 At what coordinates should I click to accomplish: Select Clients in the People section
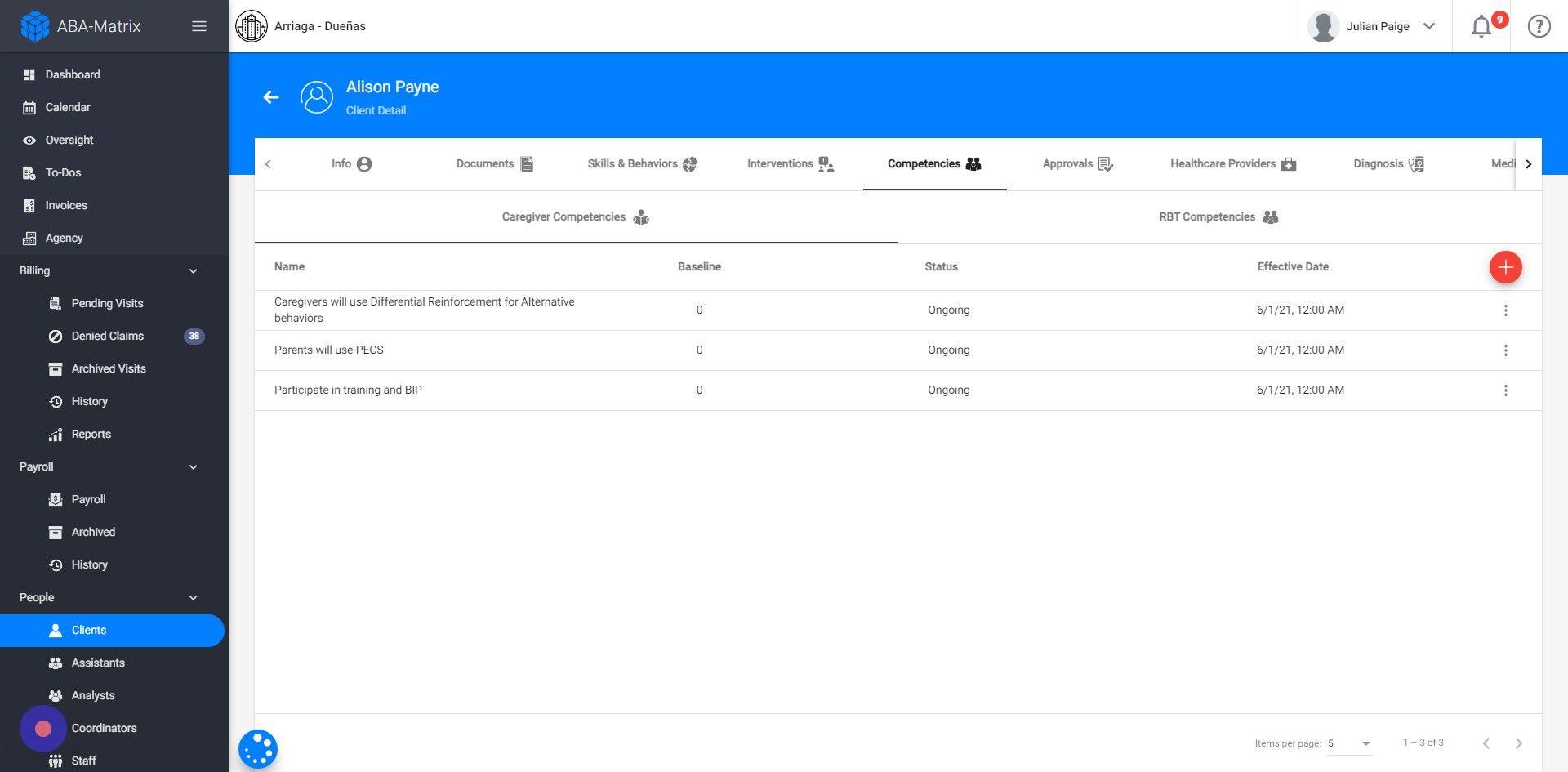(x=112, y=630)
